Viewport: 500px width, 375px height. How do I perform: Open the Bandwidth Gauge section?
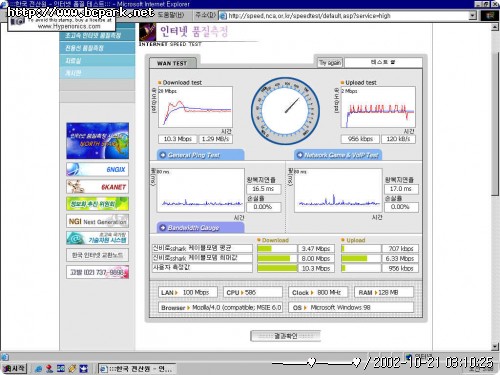[x=200, y=228]
